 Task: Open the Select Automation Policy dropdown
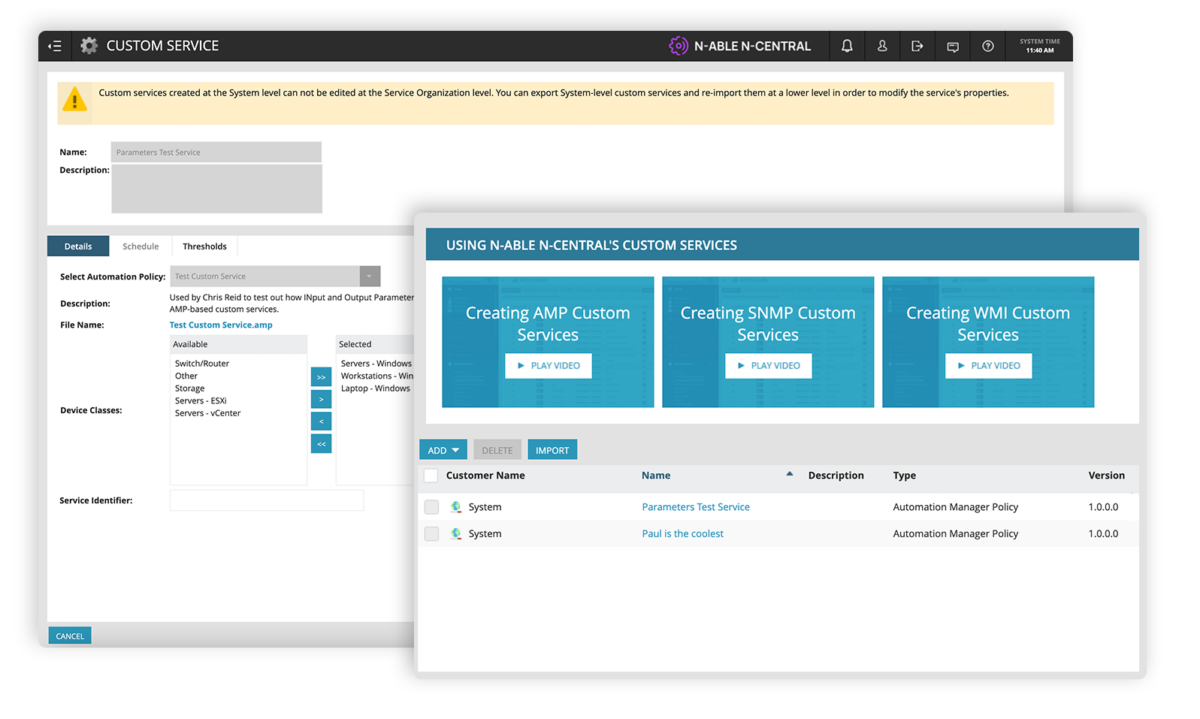click(368, 274)
